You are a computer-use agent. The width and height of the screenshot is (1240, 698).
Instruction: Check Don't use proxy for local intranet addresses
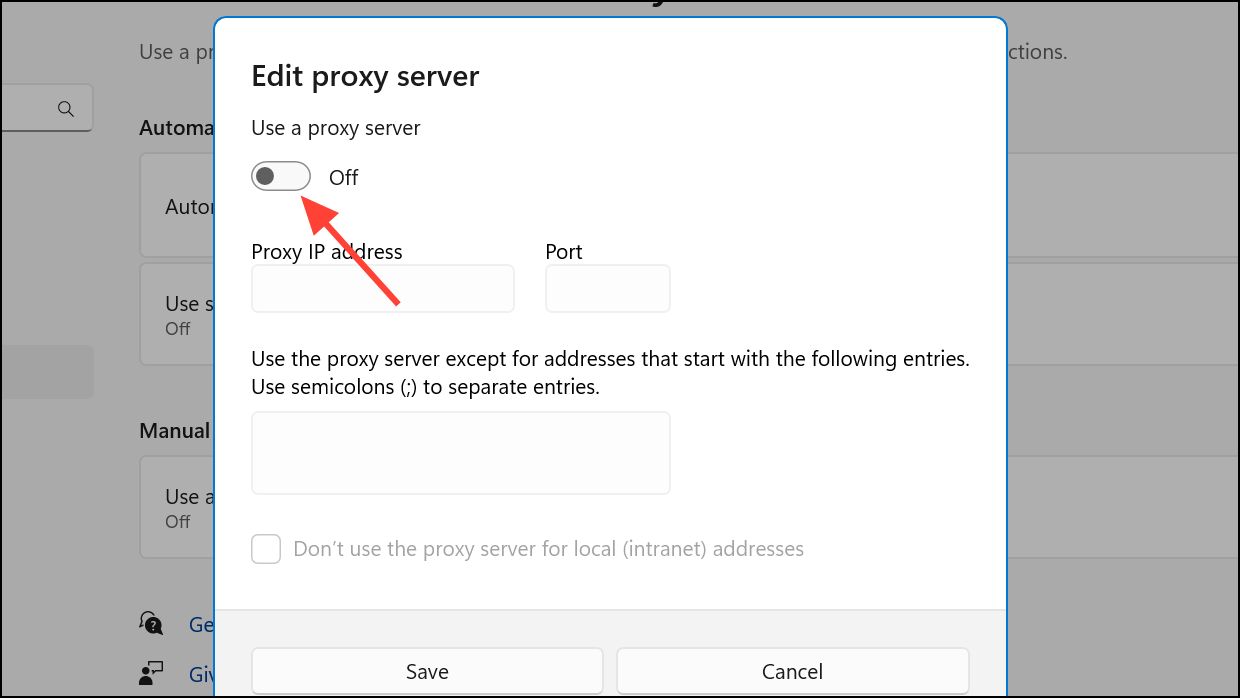click(x=266, y=549)
